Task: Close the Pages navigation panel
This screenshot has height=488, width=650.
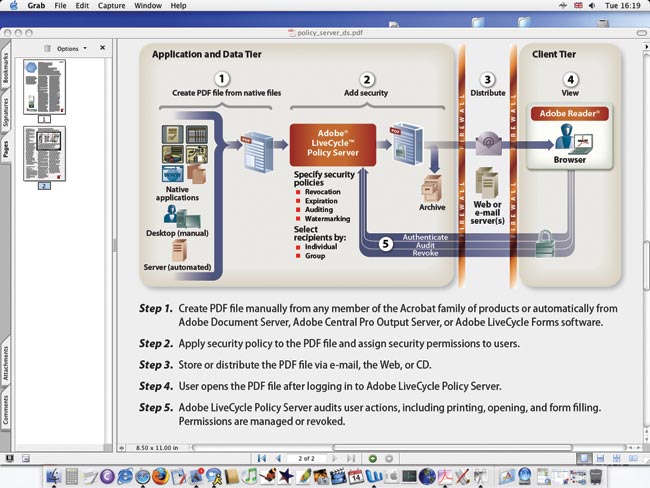Action: click(102, 48)
